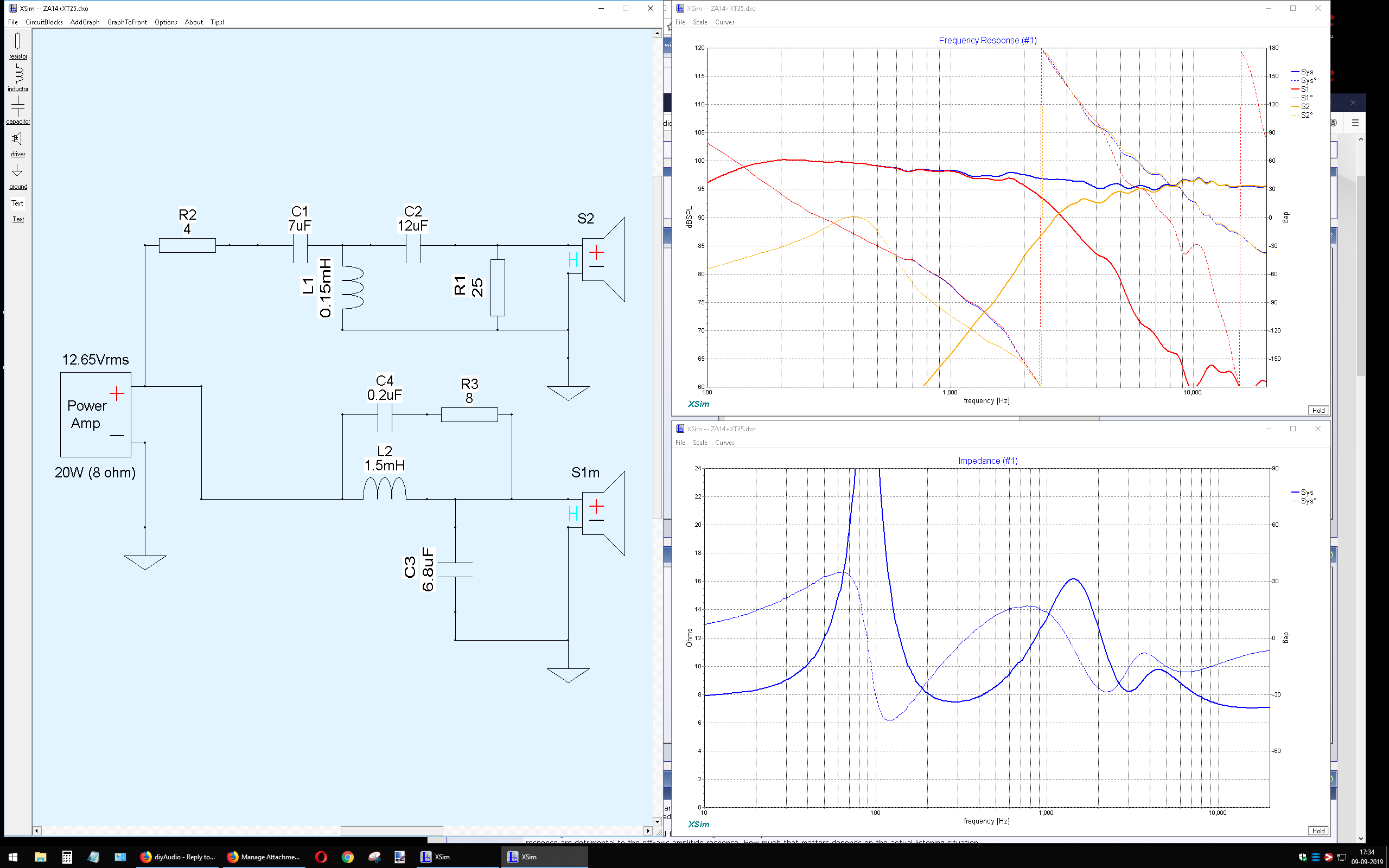Click ground symbol below Power Amp
This screenshot has width=1389, height=868.
coord(145,562)
